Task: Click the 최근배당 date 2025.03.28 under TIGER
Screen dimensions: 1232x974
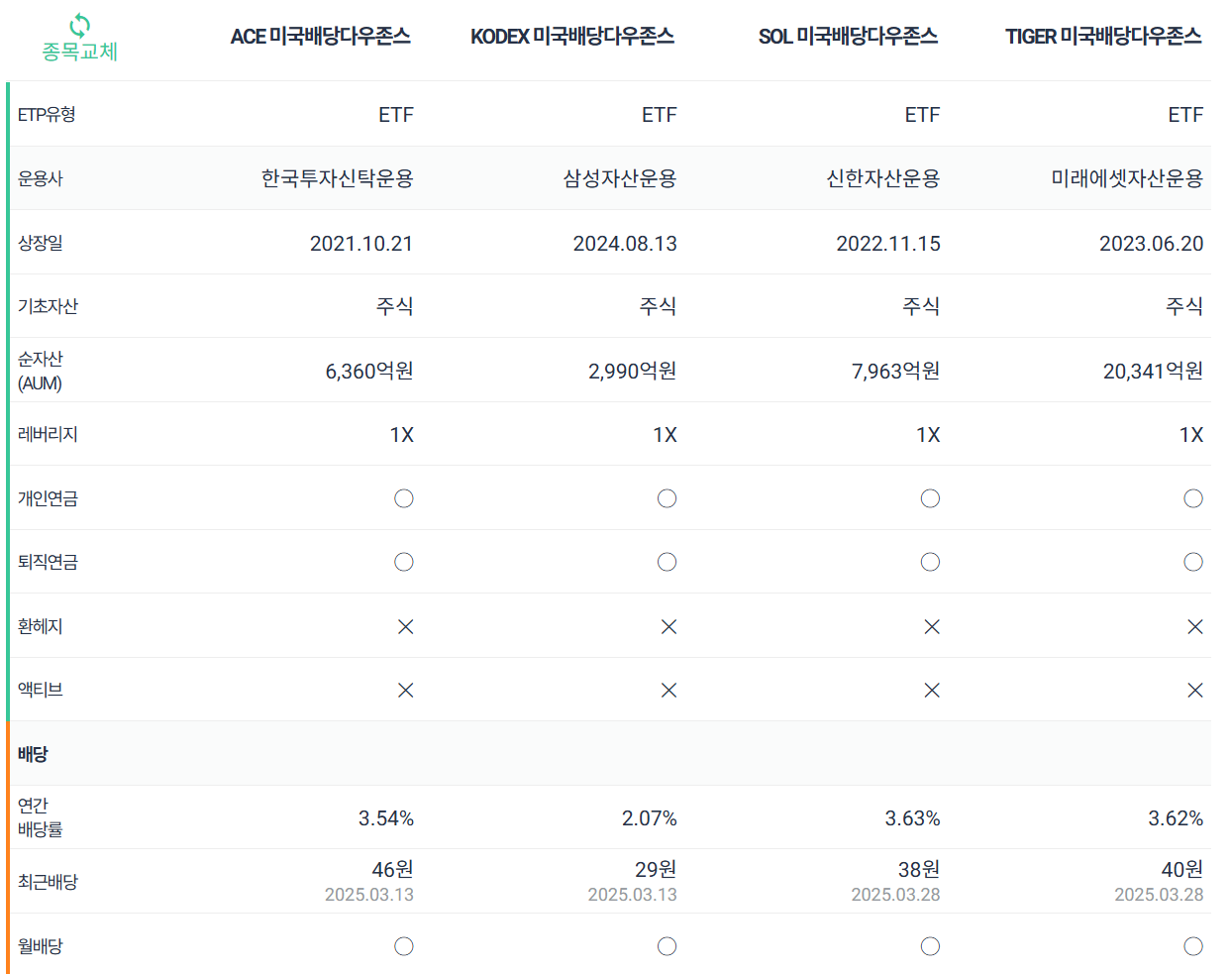Action: point(1161,896)
